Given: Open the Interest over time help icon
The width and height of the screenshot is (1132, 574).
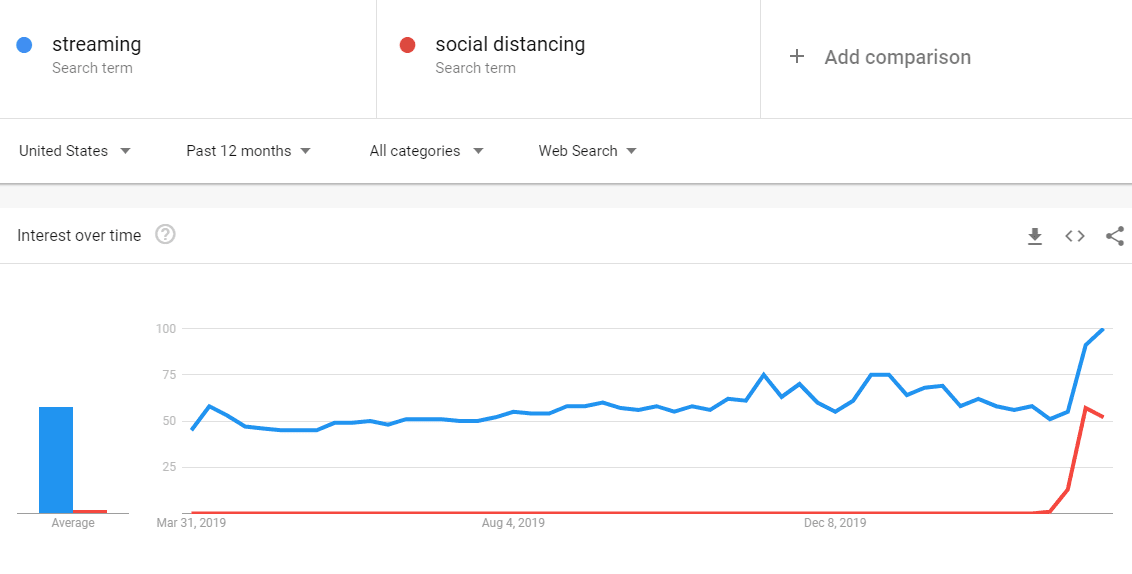Looking at the screenshot, I should pos(166,235).
